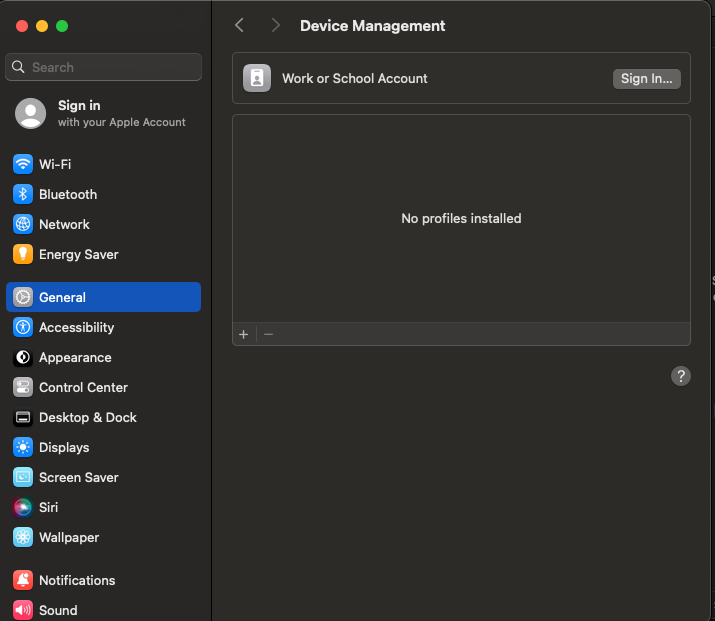
Task: Open Displays sun icon
Action: coord(23,447)
